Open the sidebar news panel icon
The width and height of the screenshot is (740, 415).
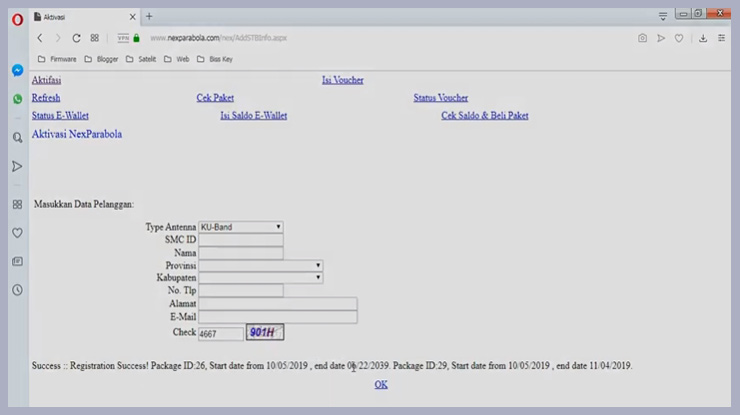coord(17,261)
